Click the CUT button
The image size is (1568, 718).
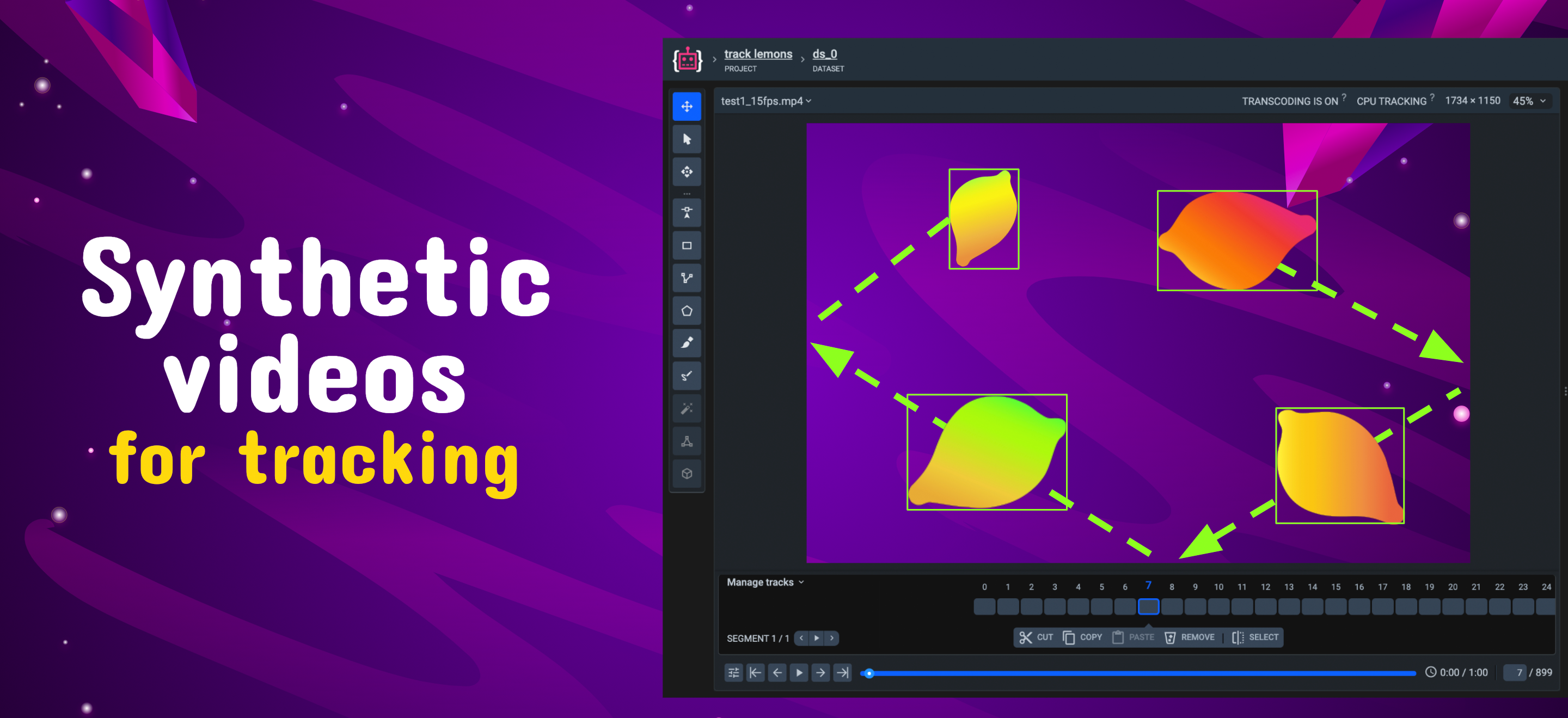[x=1036, y=637]
